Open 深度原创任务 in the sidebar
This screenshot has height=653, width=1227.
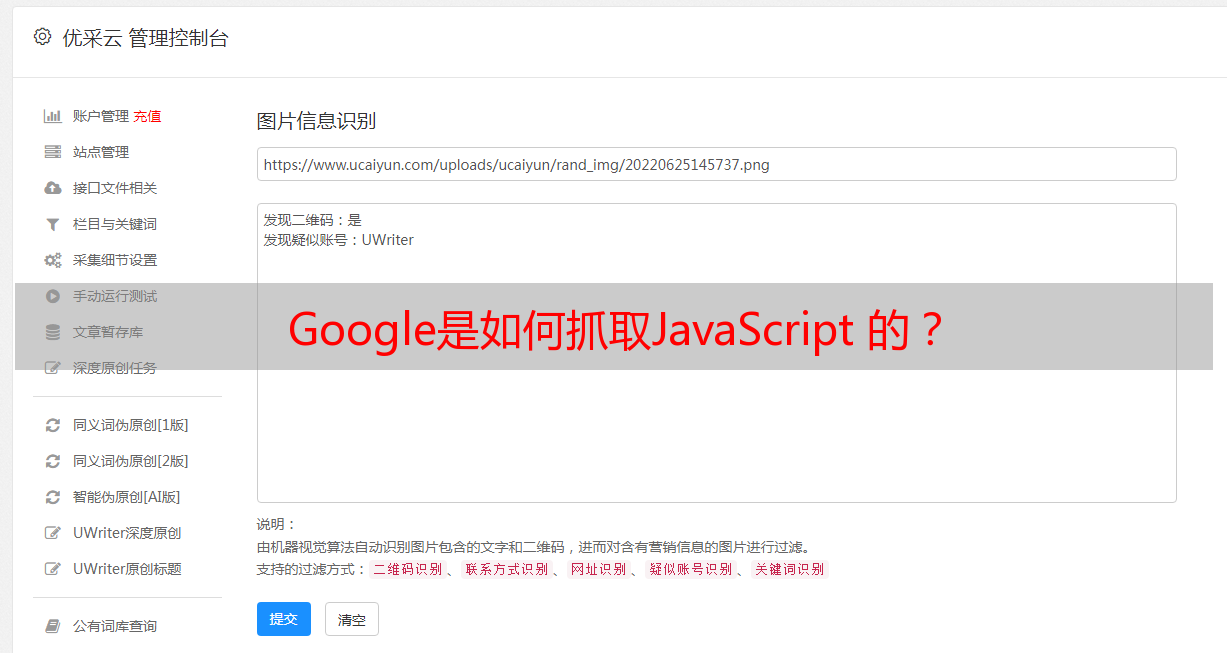tap(115, 368)
